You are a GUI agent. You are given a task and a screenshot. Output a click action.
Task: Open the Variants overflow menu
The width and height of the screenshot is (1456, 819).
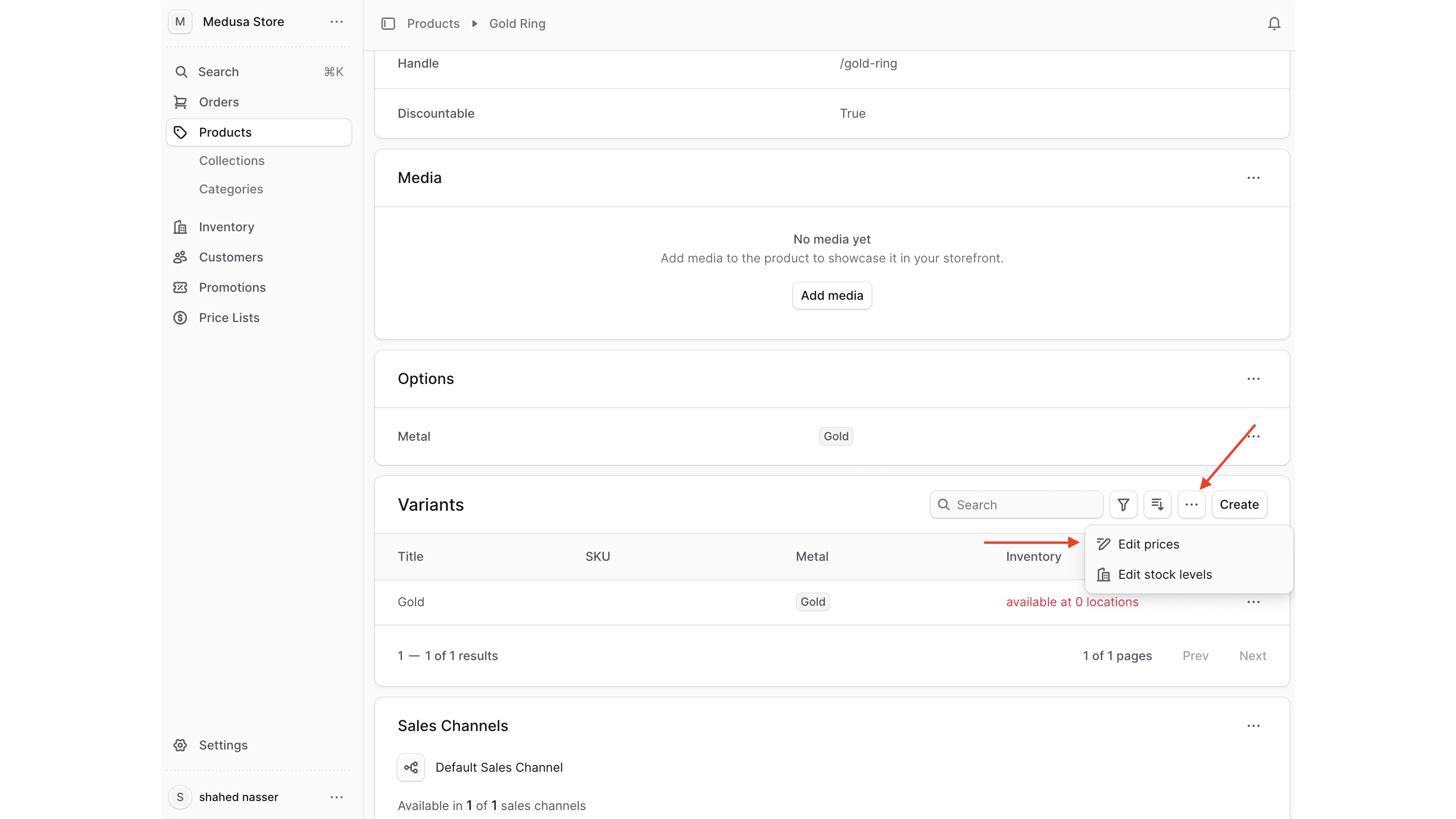(1192, 504)
